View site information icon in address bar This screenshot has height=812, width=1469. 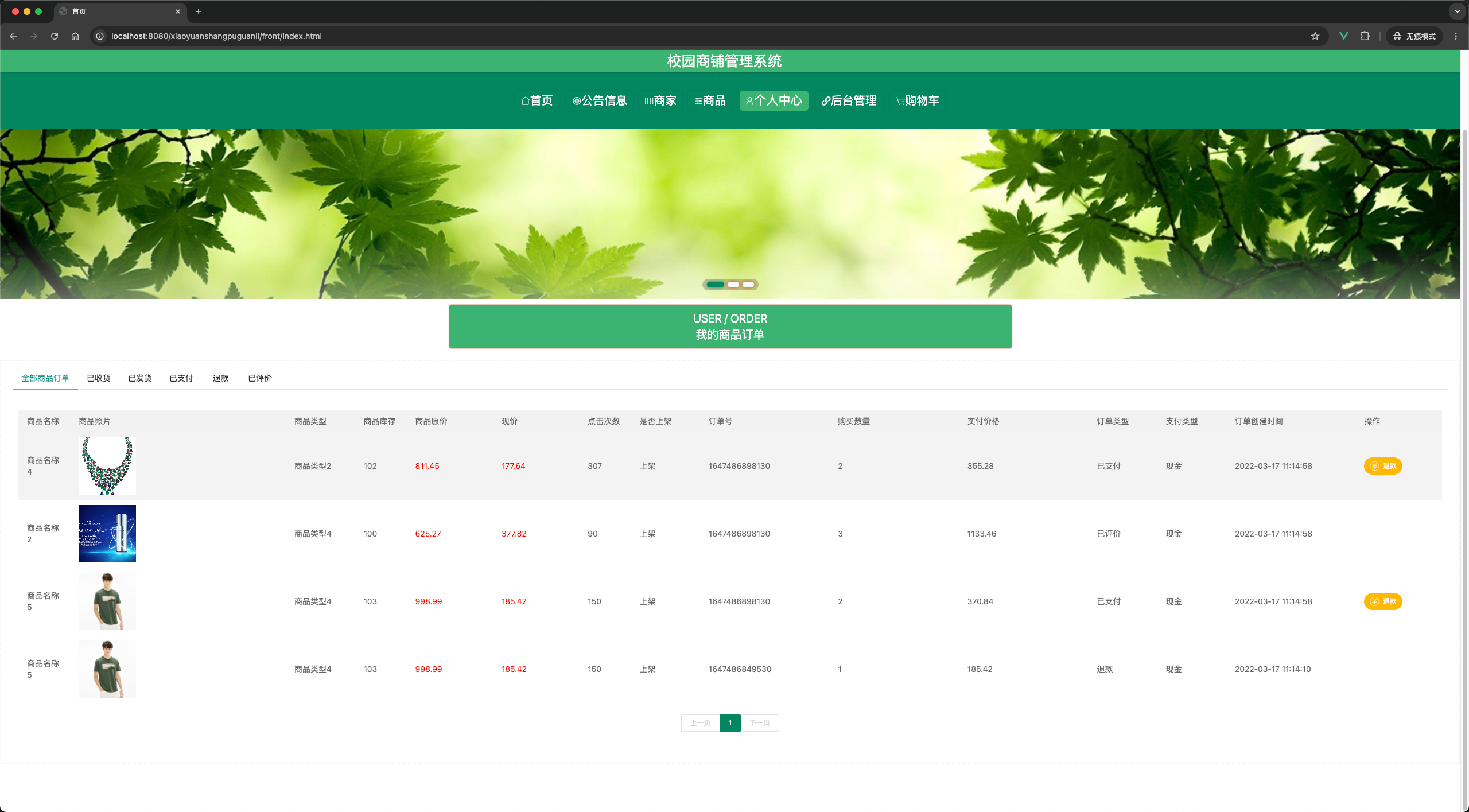click(100, 36)
